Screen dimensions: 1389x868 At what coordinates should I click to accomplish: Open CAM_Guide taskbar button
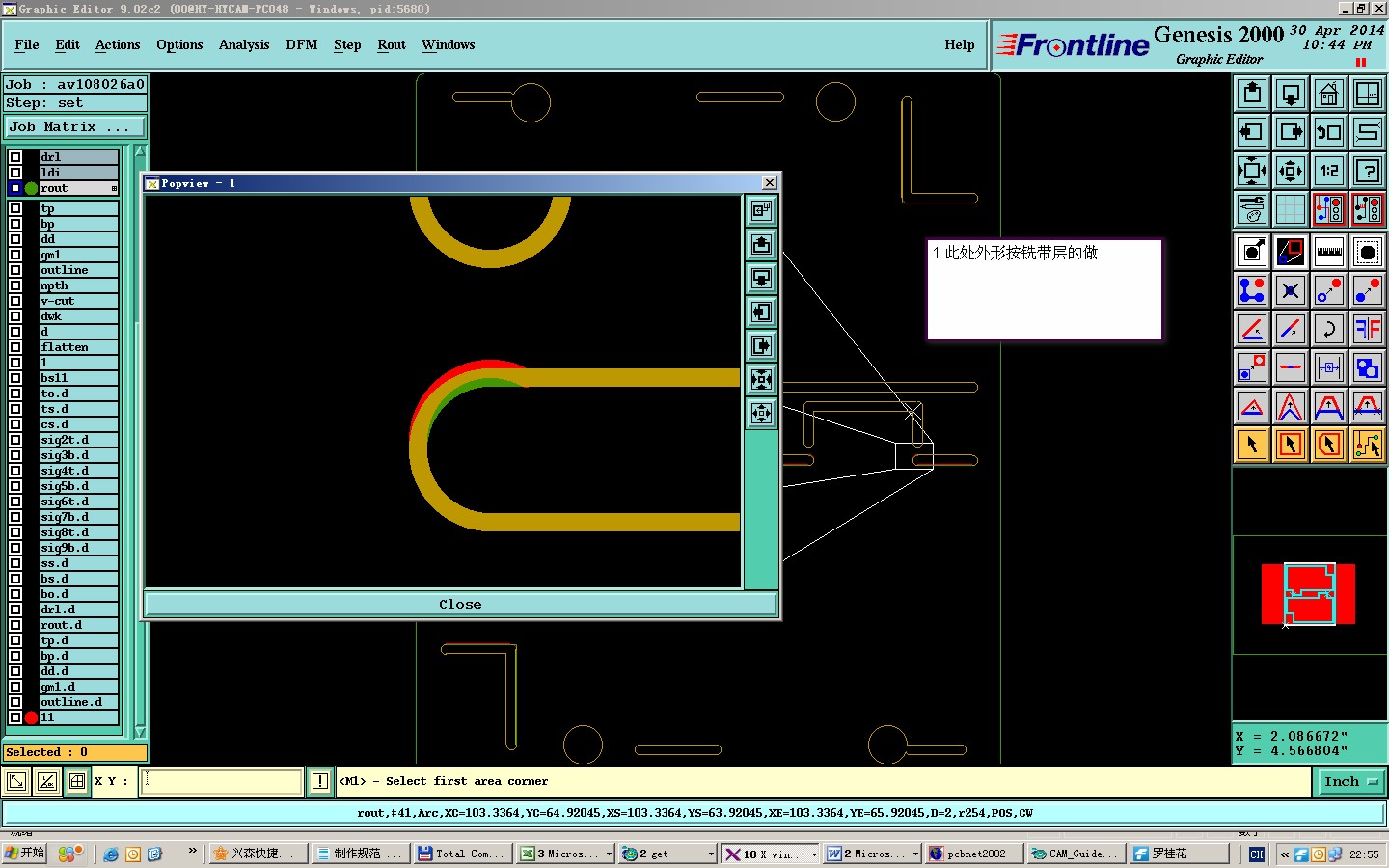pyautogui.click(x=1076, y=854)
